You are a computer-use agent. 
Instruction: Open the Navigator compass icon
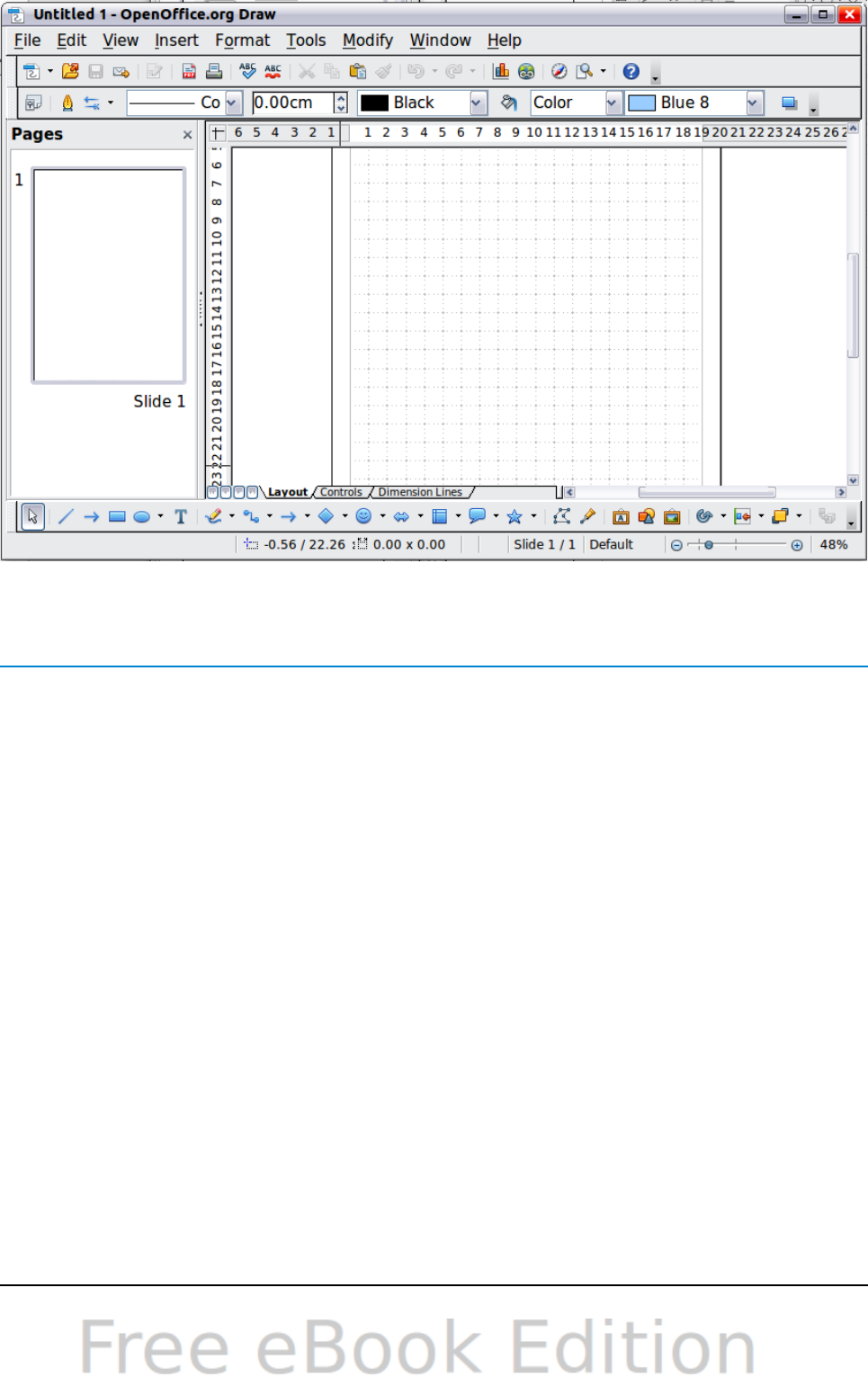coord(559,72)
